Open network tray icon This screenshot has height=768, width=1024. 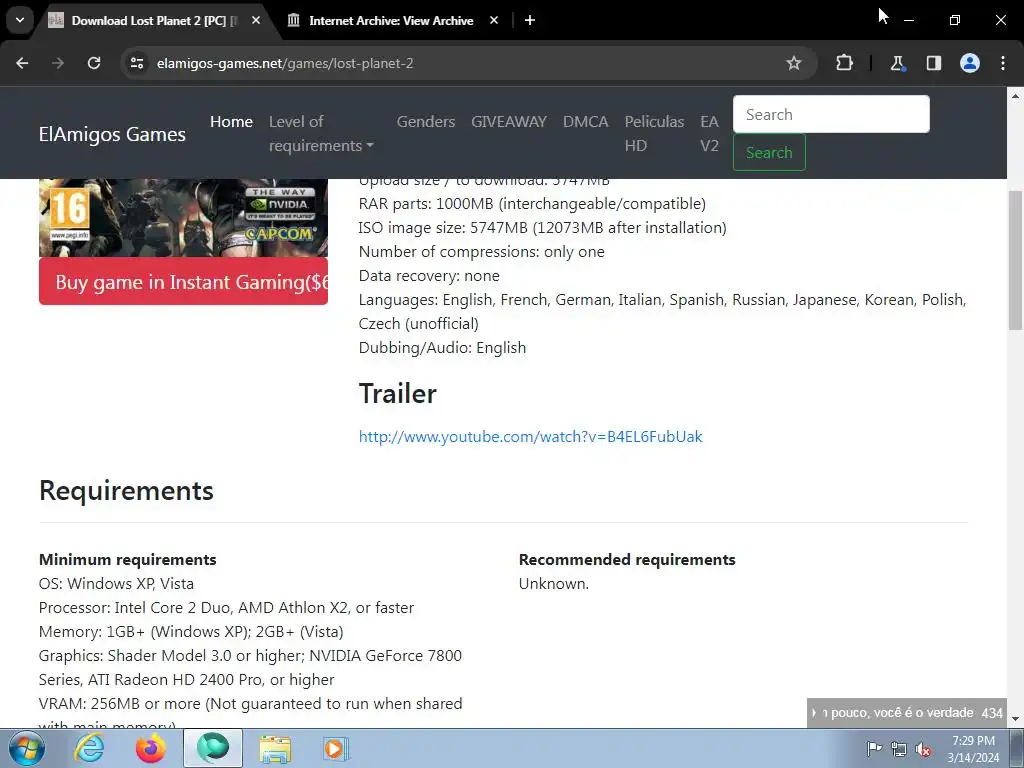coord(899,749)
